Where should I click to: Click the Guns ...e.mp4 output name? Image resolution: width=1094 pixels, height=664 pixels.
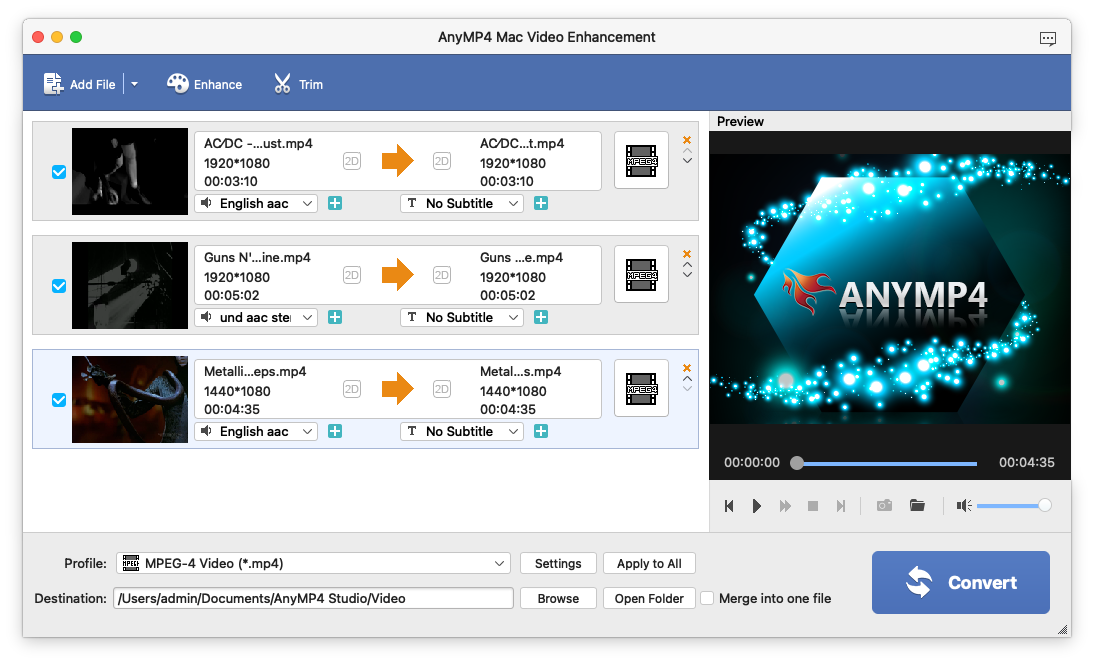pyautogui.click(x=521, y=257)
